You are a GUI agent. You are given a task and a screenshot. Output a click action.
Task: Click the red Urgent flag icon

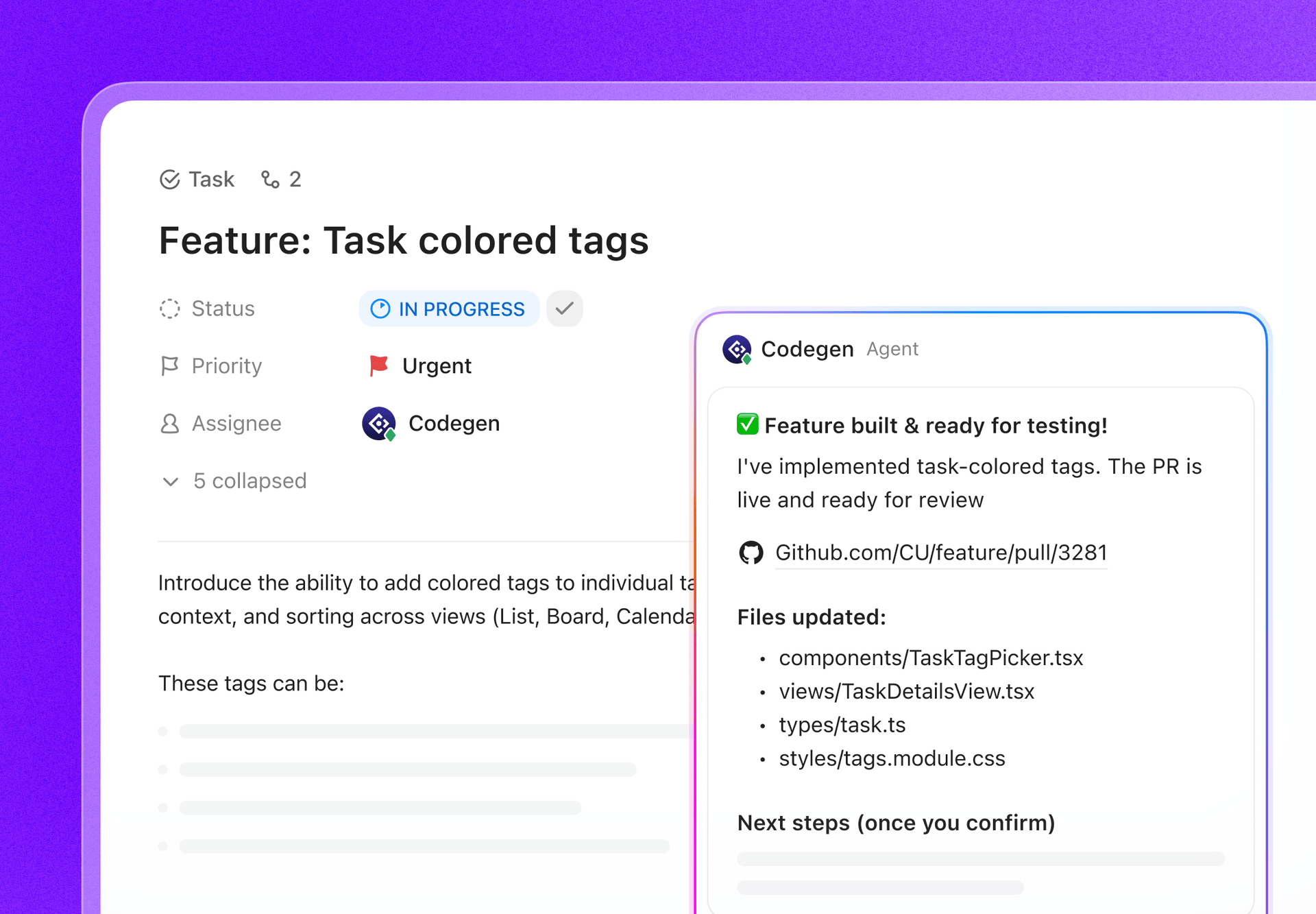(x=379, y=365)
